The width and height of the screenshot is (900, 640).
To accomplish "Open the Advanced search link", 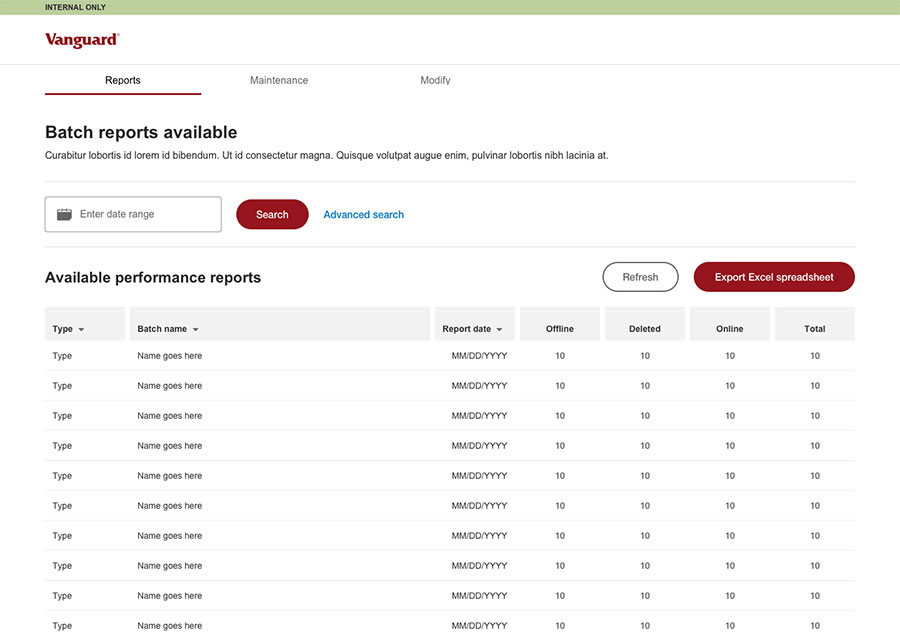I will 363,214.
